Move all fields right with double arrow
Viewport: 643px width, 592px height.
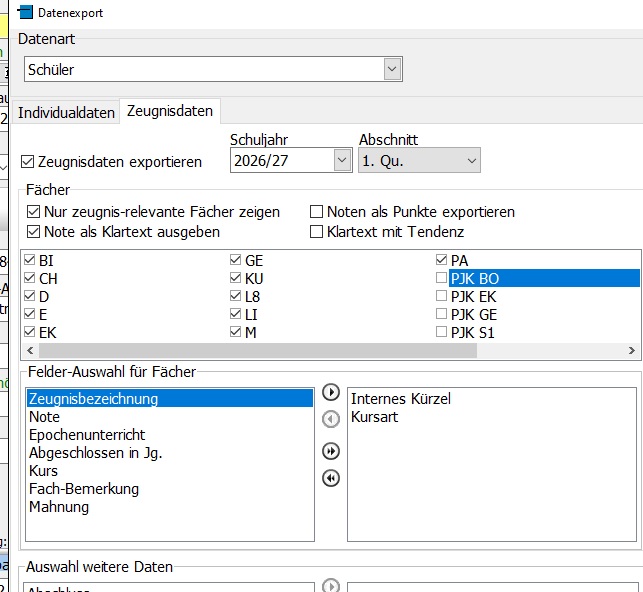click(331, 451)
